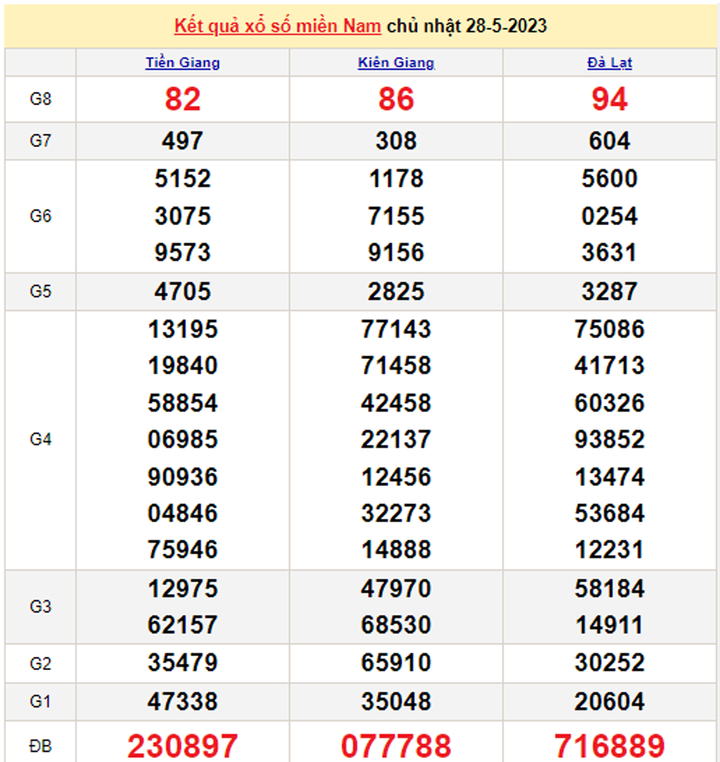Select G5 number 4705
This screenshot has height=762, width=720.
183,292
